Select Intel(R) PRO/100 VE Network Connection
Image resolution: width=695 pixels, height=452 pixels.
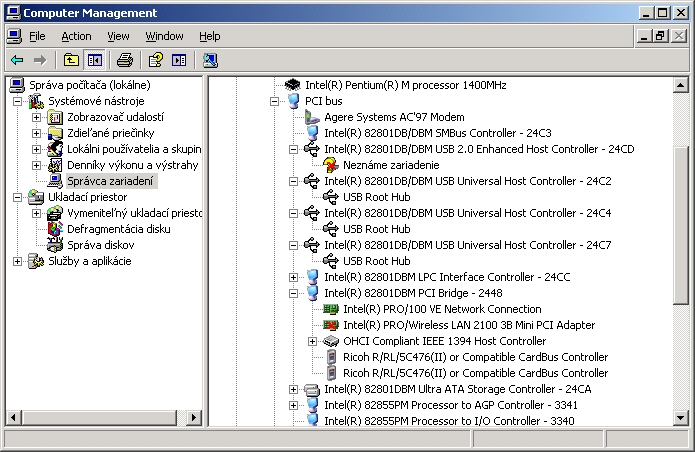click(442, 309)
